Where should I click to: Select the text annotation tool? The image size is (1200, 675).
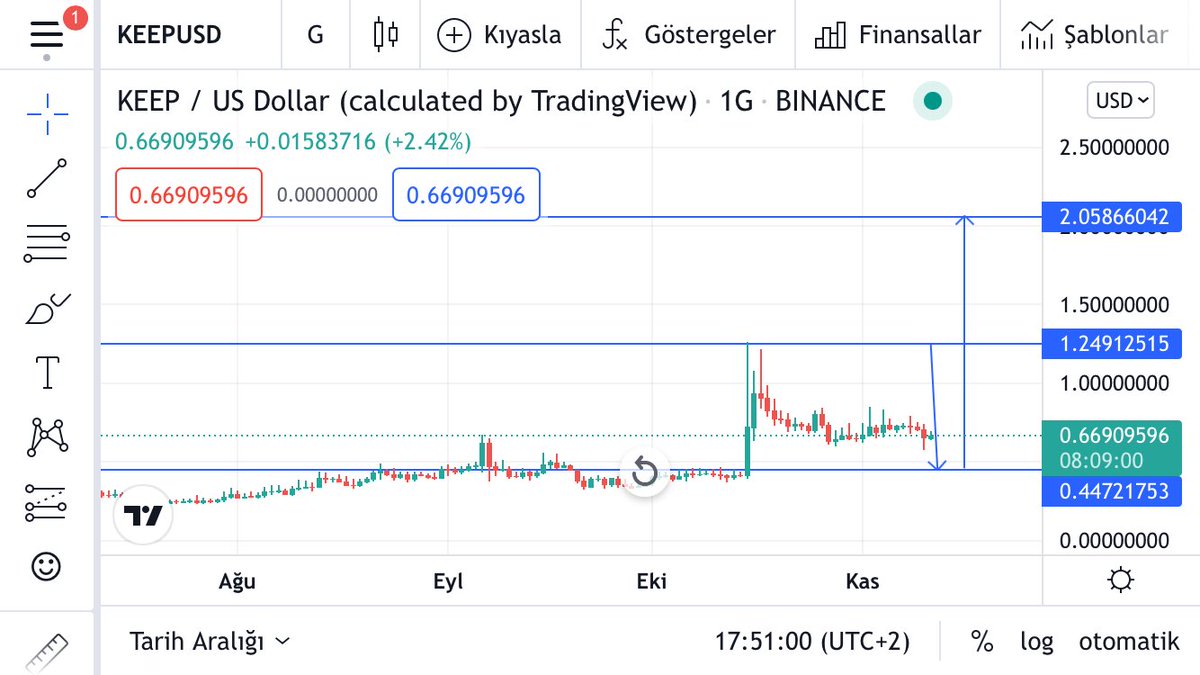tap(47, 372)
